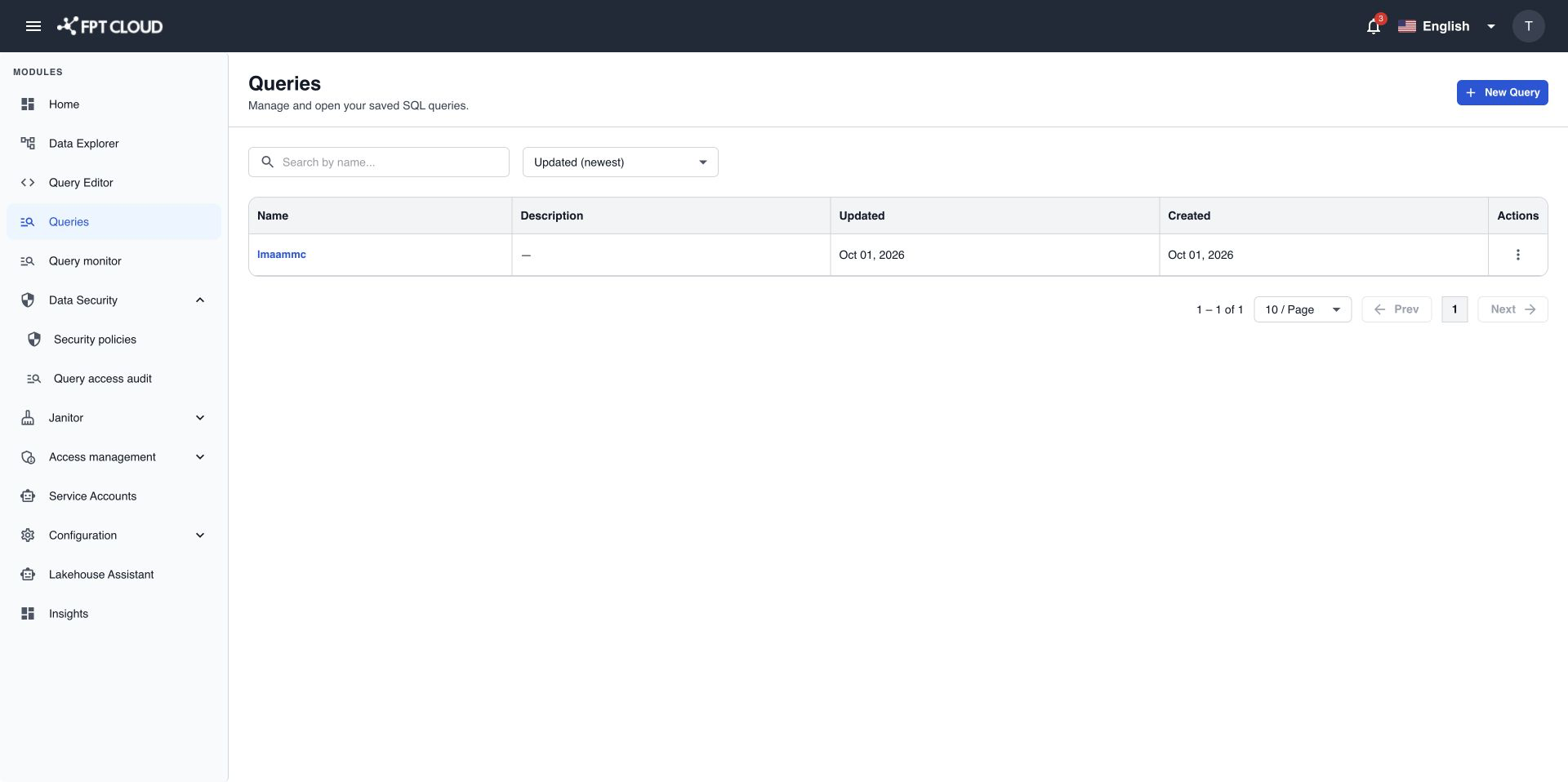Expand the Access management chevron

(x=200, y=457)
